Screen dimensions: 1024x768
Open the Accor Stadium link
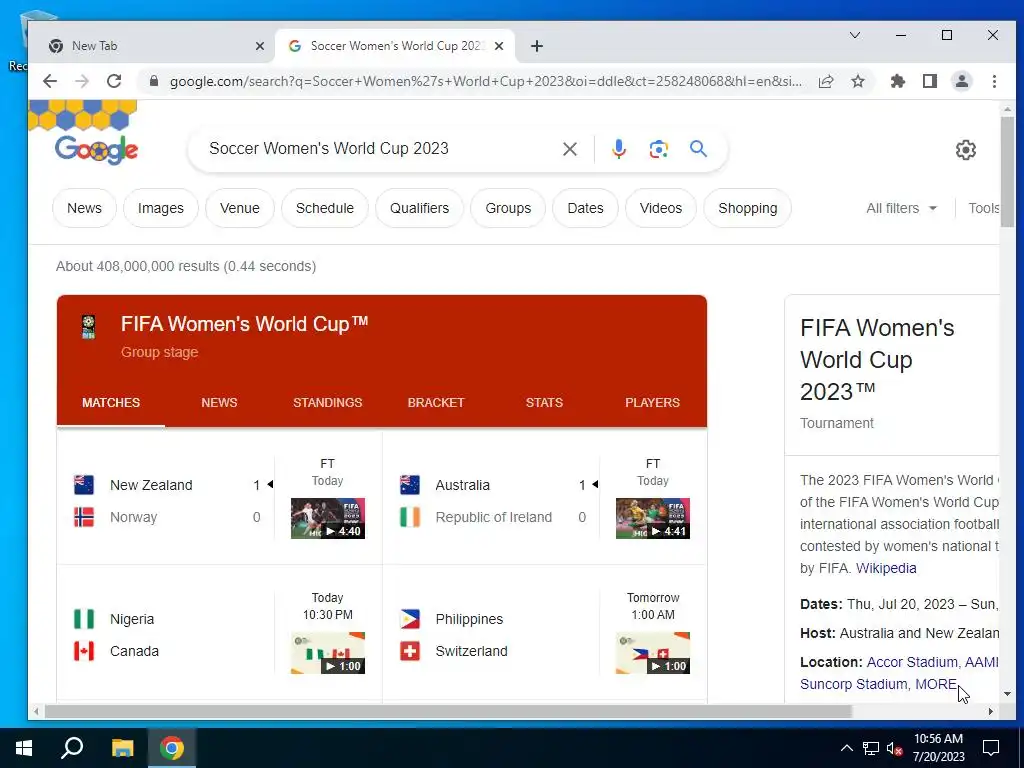912,662
